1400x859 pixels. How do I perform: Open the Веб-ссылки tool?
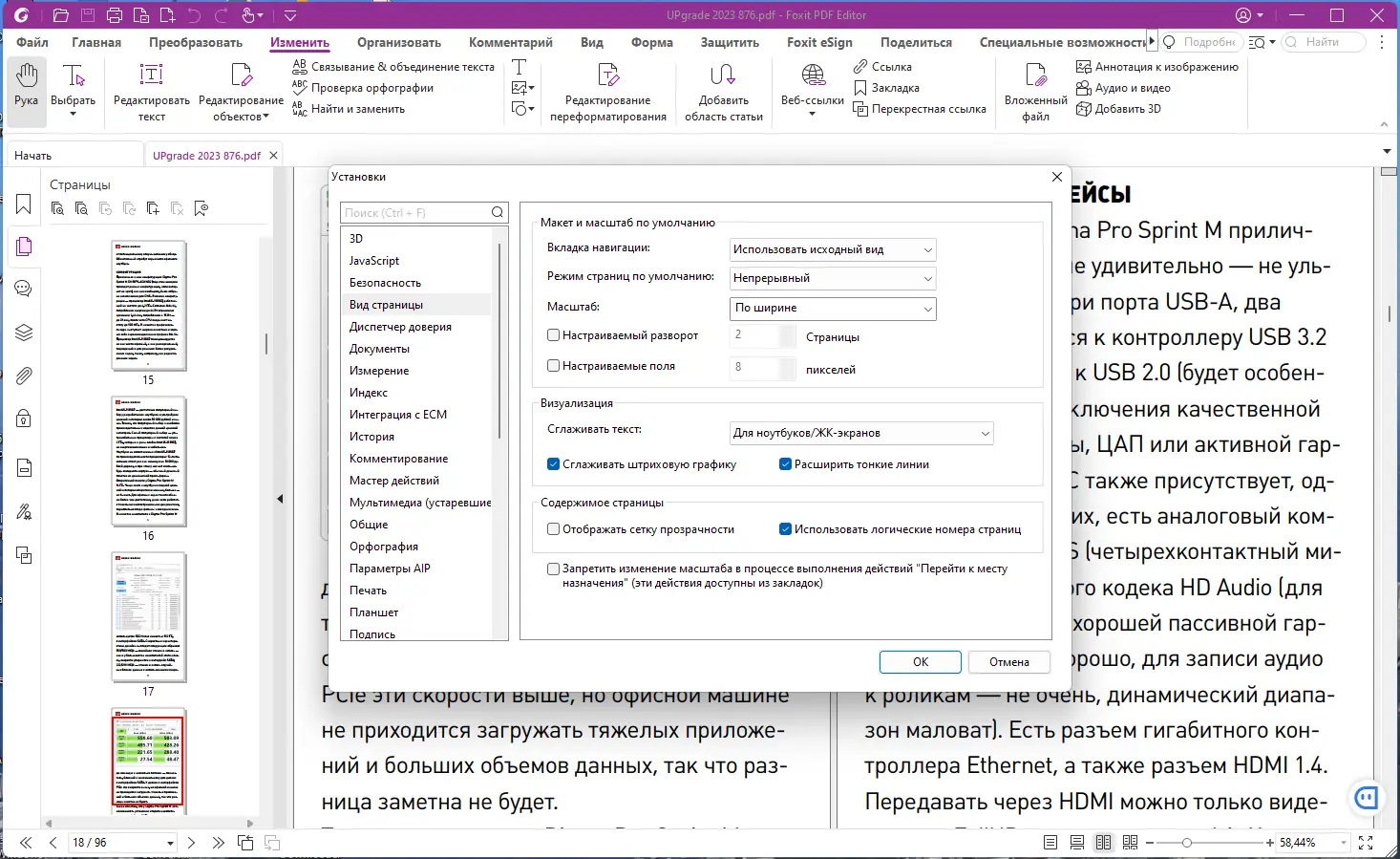pyautogui.click(x=813, y=89)
